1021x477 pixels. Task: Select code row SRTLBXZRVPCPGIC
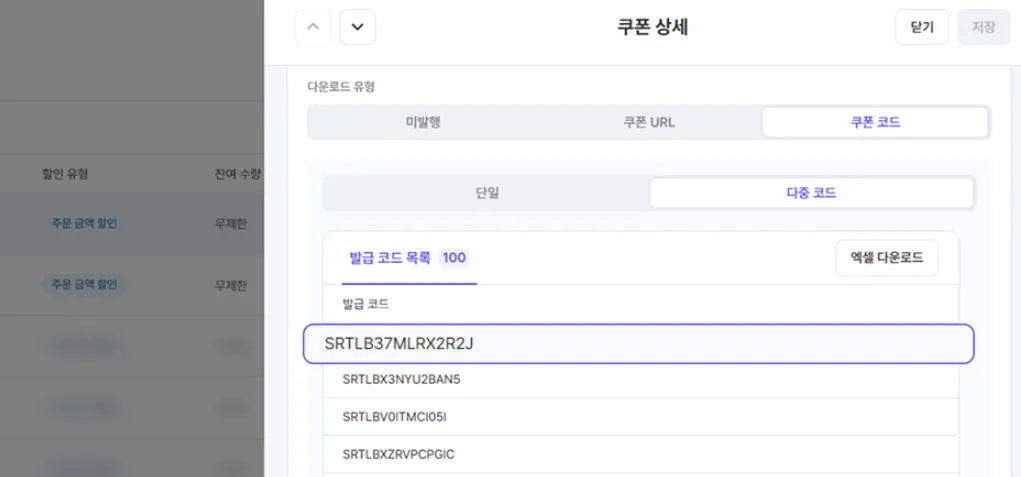click(398, 453)
